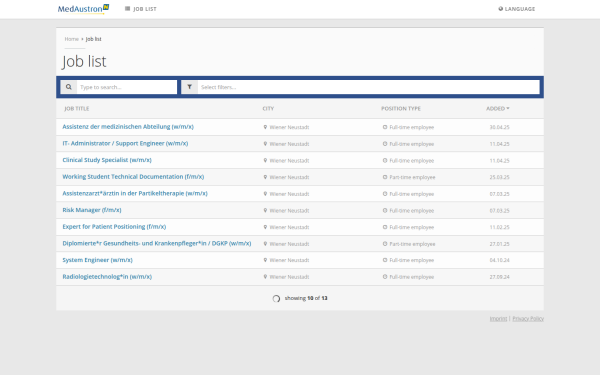Open the Risk Manager job
Image resolution: width=600 pixels, height=375 pixels.
[92, 210]
